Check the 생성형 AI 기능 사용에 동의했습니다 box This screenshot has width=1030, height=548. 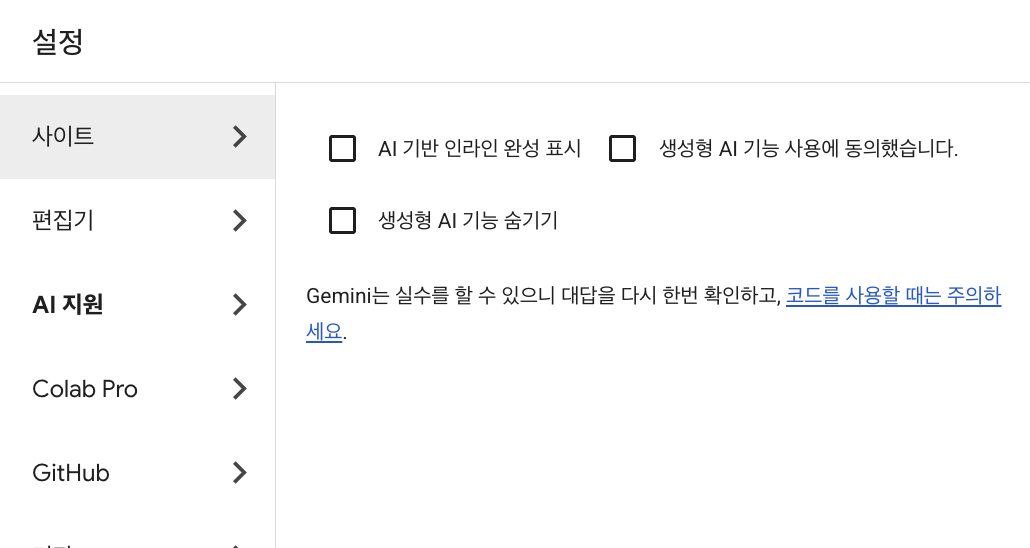(622, 148)
